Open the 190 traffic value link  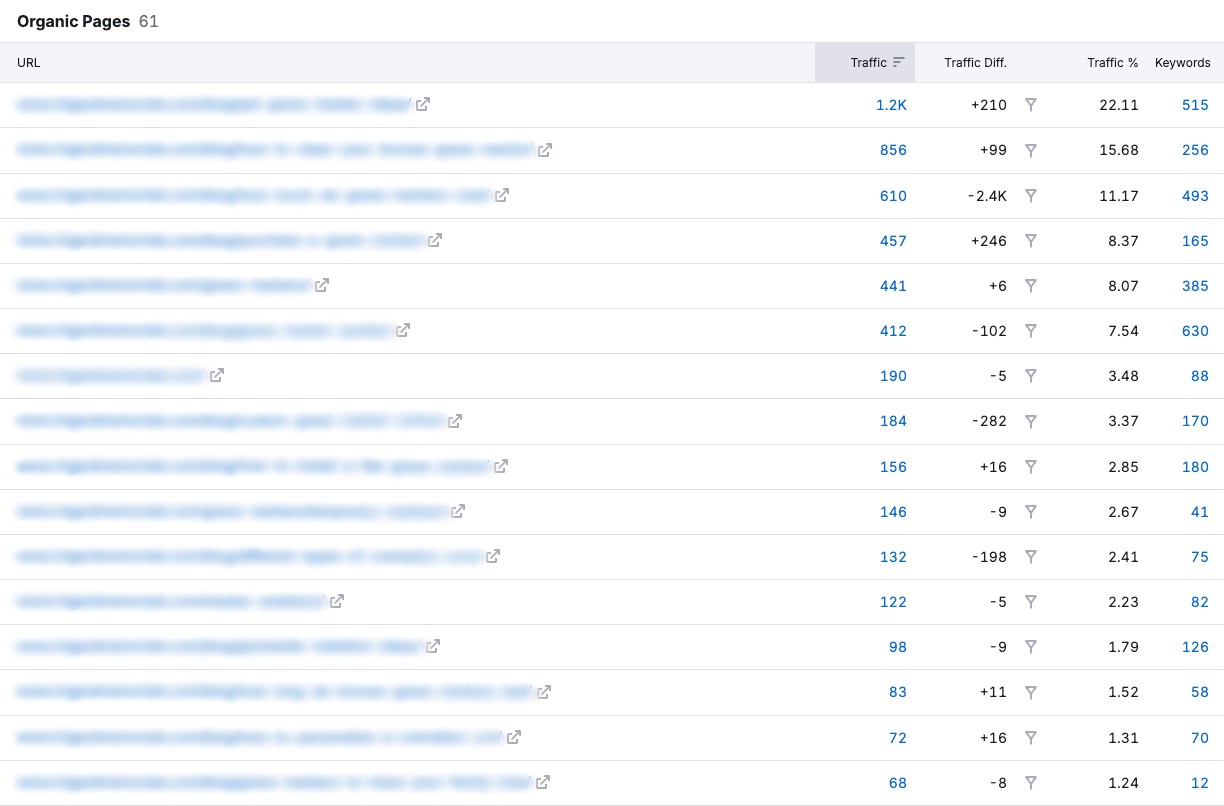893,375
